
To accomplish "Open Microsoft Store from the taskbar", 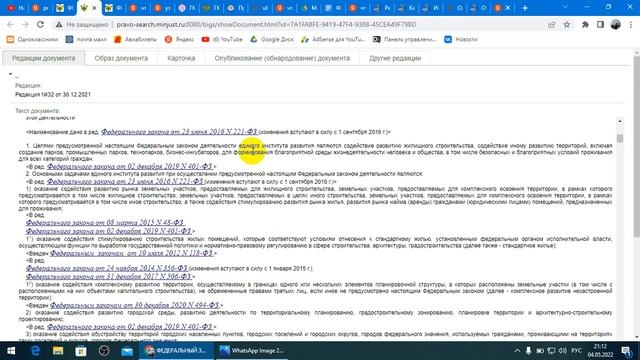I will point(81,351).
